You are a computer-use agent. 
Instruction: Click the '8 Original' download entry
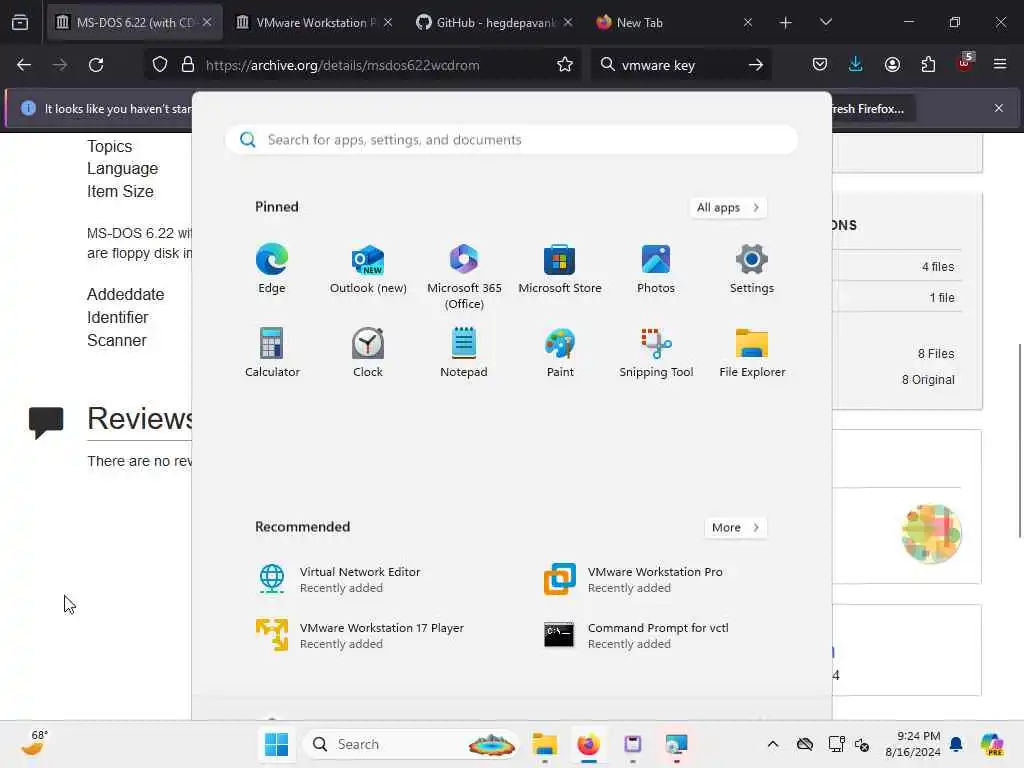[928, 379]
